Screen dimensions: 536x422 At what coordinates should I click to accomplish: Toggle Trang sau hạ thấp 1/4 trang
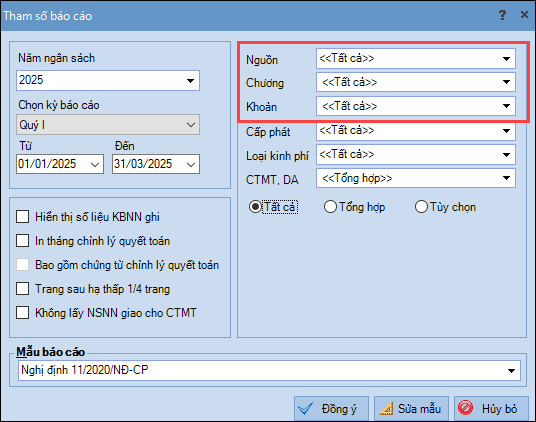(x=23, y=289)
